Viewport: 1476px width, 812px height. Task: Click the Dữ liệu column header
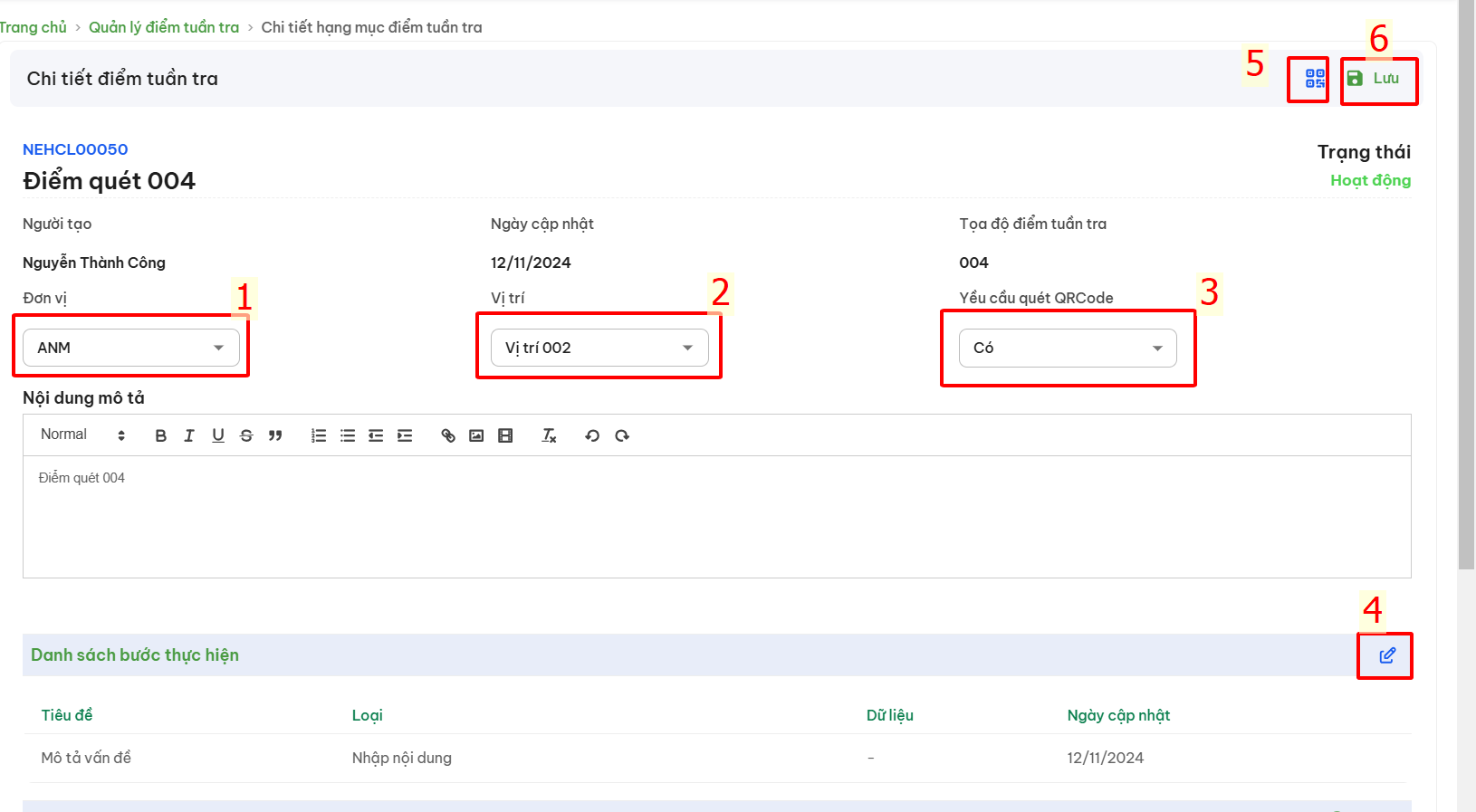(890, 715)
